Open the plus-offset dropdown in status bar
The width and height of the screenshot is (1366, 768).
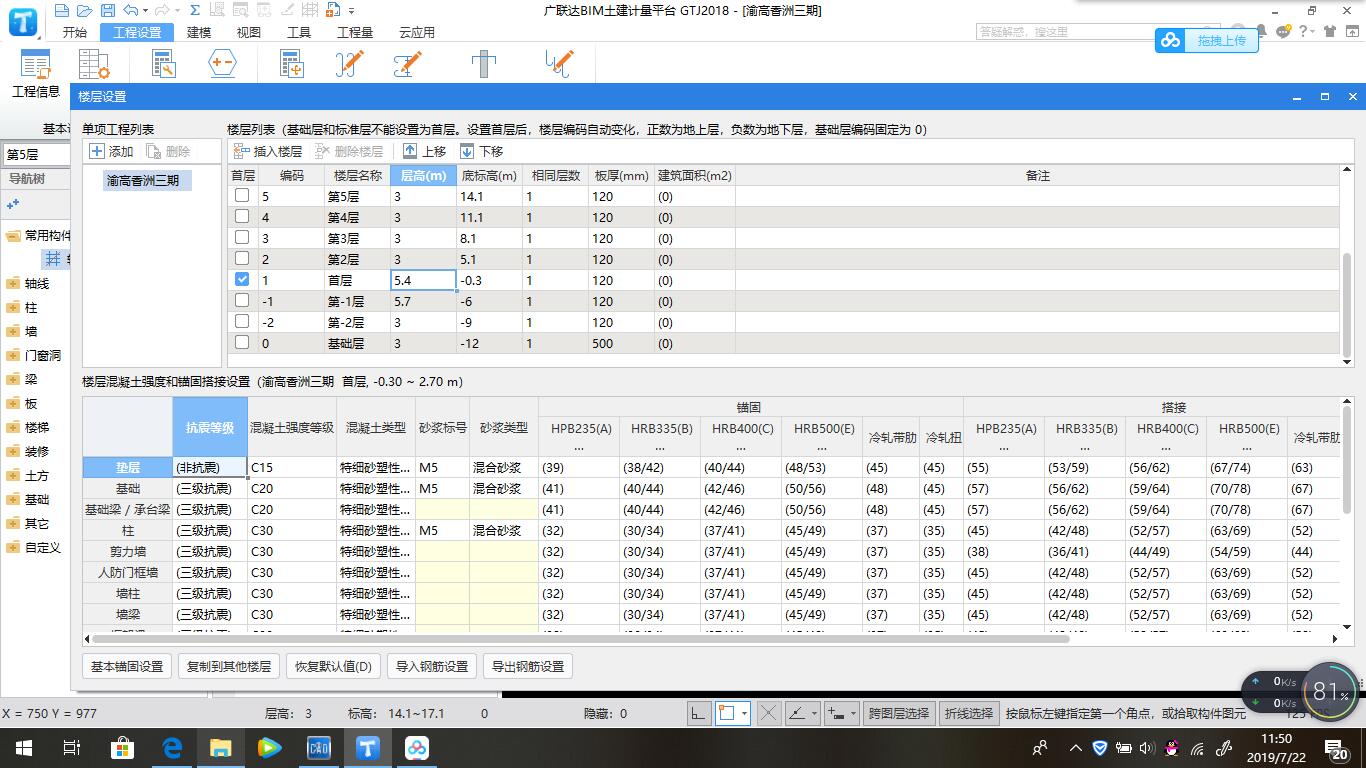(x=853, y=713)
